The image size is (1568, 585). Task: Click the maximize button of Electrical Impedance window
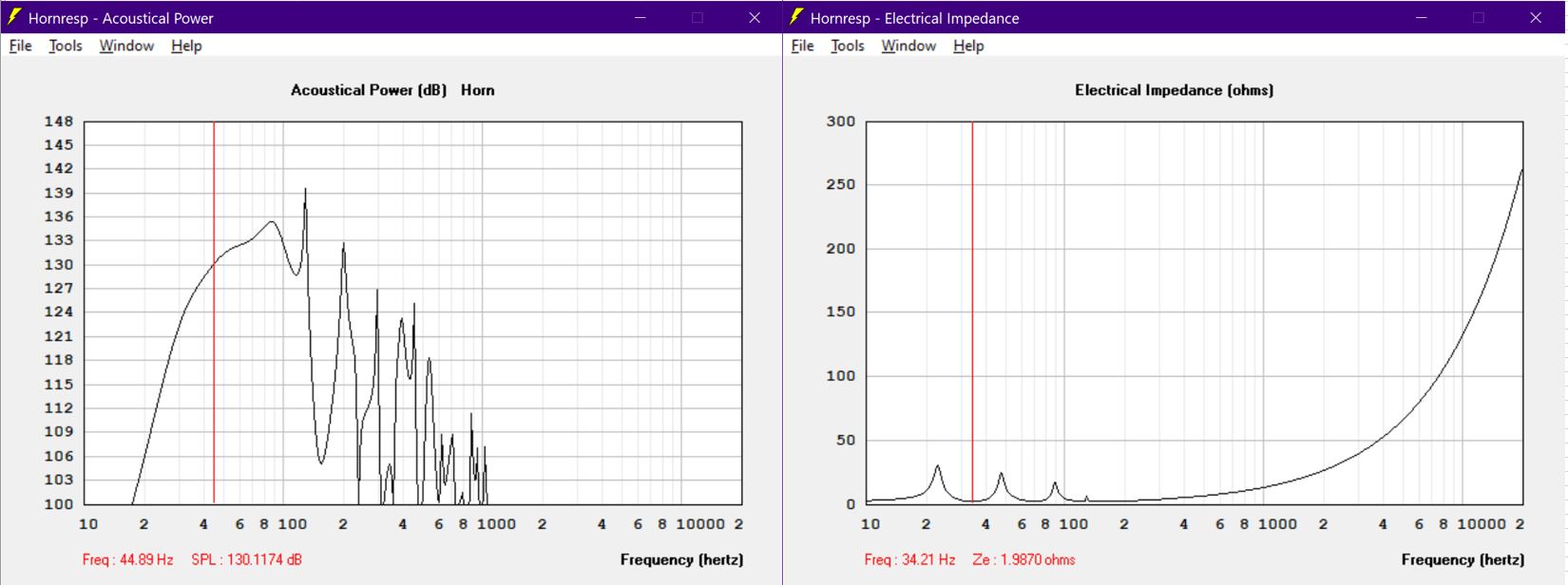1479,17
